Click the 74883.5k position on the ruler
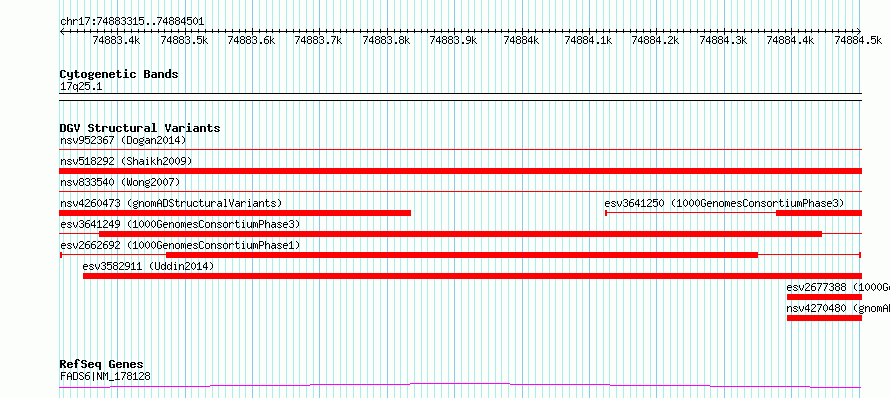Screen dimensions: 890x398 pos(184,40)
